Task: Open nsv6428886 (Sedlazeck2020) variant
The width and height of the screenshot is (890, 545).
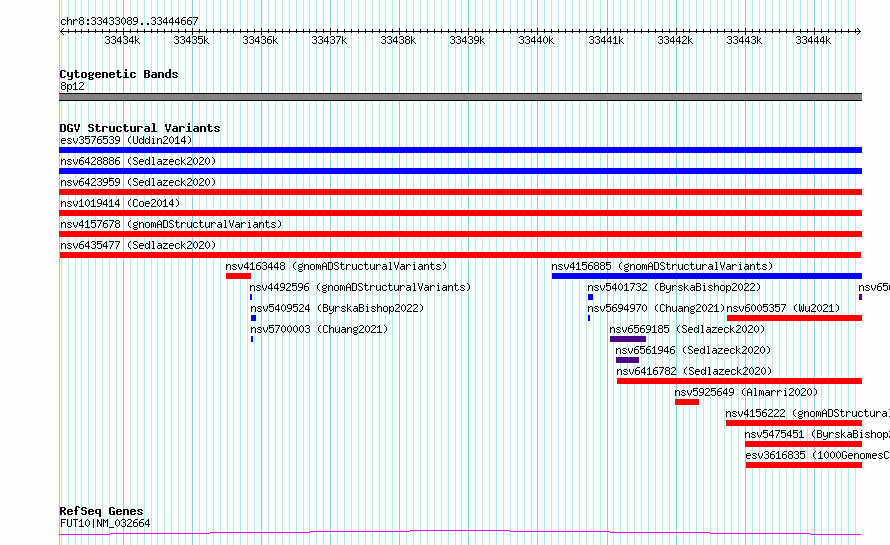Action: coord(138,161)
